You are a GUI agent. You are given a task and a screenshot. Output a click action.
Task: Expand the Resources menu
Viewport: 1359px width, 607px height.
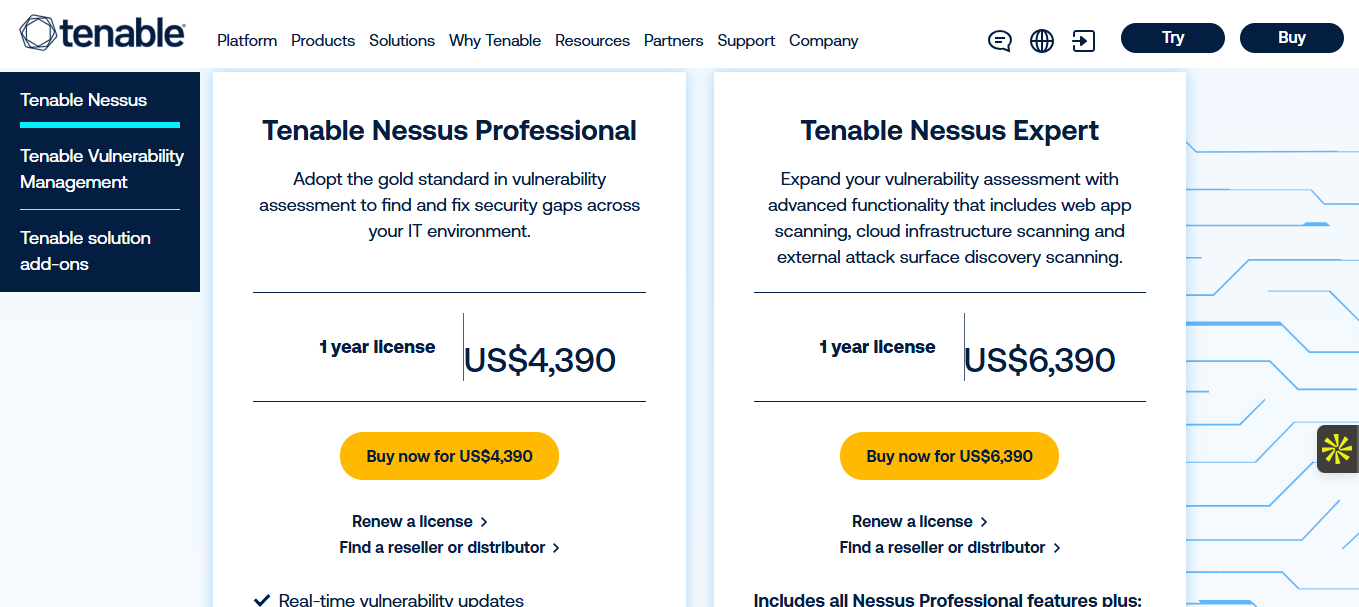pyautogui.click(x=592, y=41)
